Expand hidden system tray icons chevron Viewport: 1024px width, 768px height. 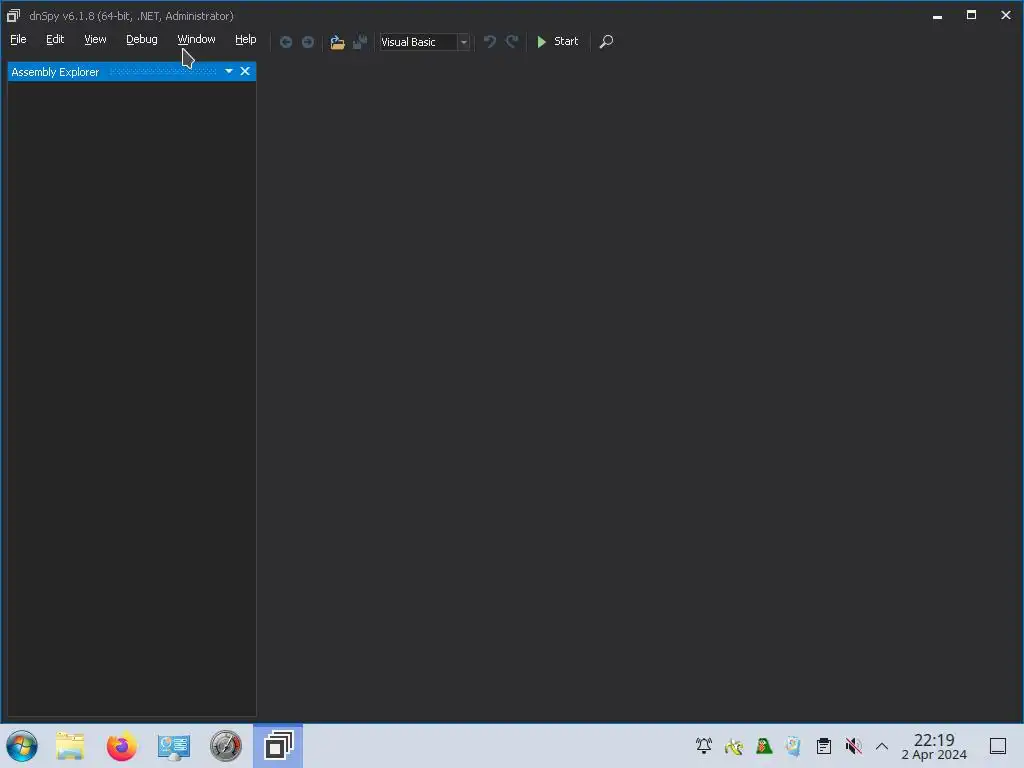tap(882, 746)
